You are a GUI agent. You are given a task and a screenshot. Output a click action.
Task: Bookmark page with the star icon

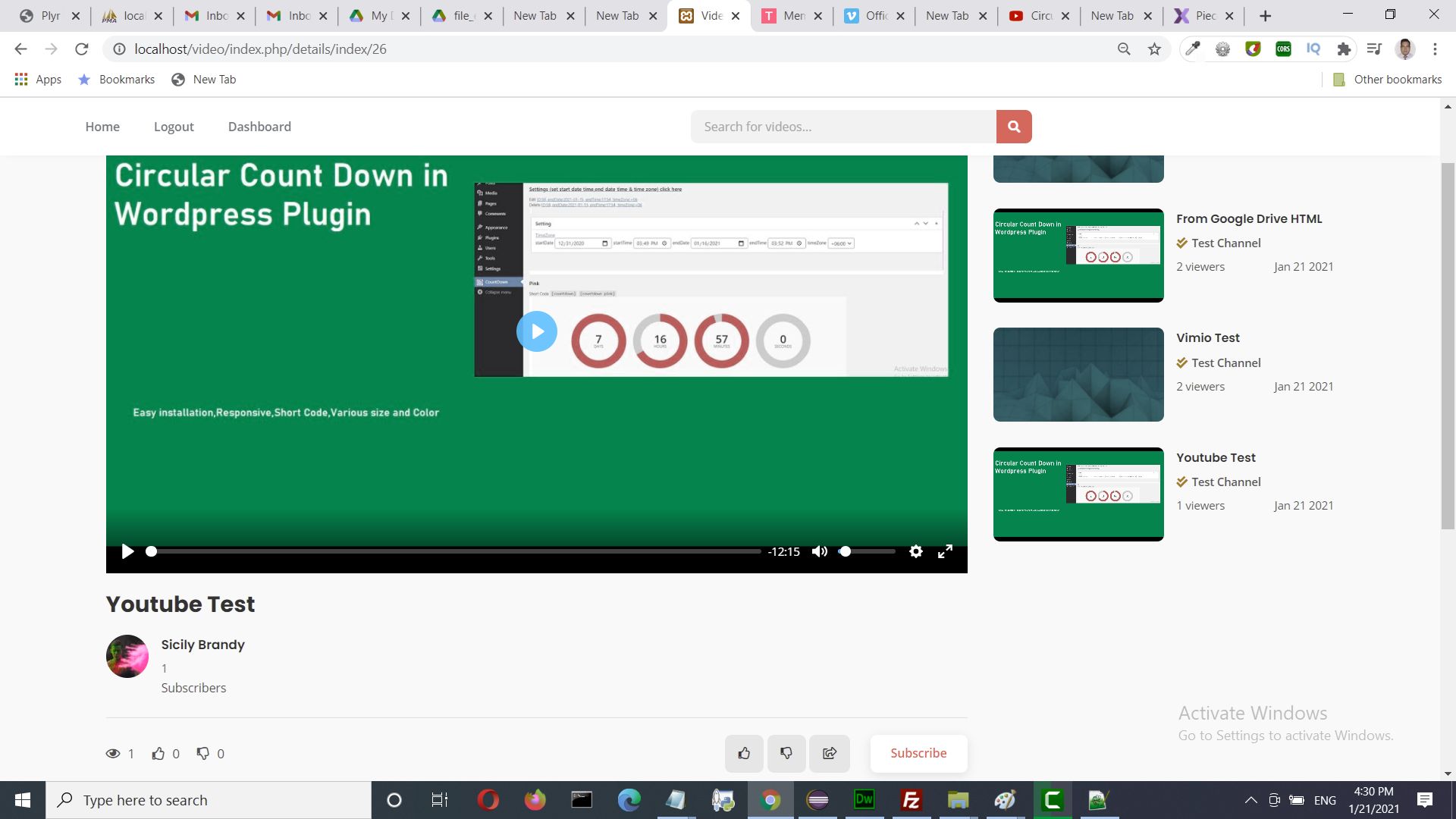click(x=1154, y=49)
